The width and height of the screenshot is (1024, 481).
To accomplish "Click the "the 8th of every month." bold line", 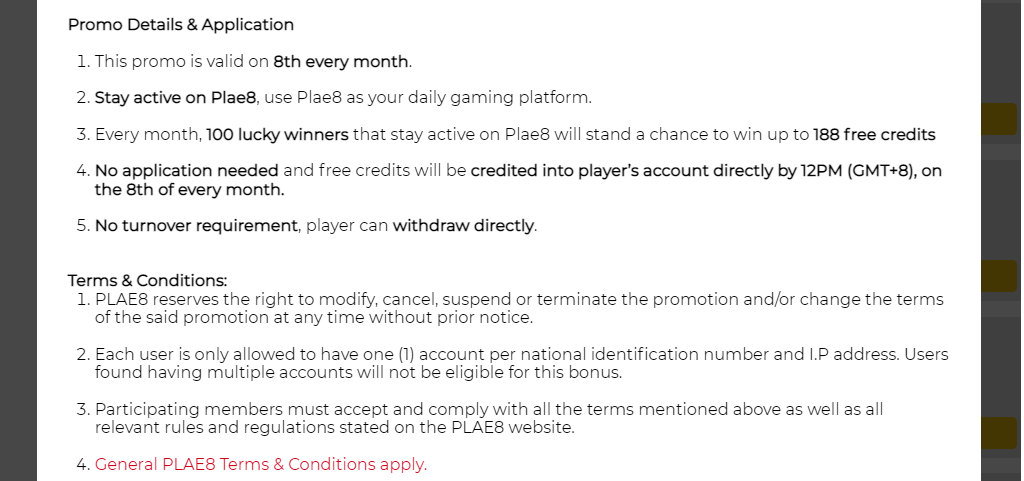I will [x=189, y=189].
